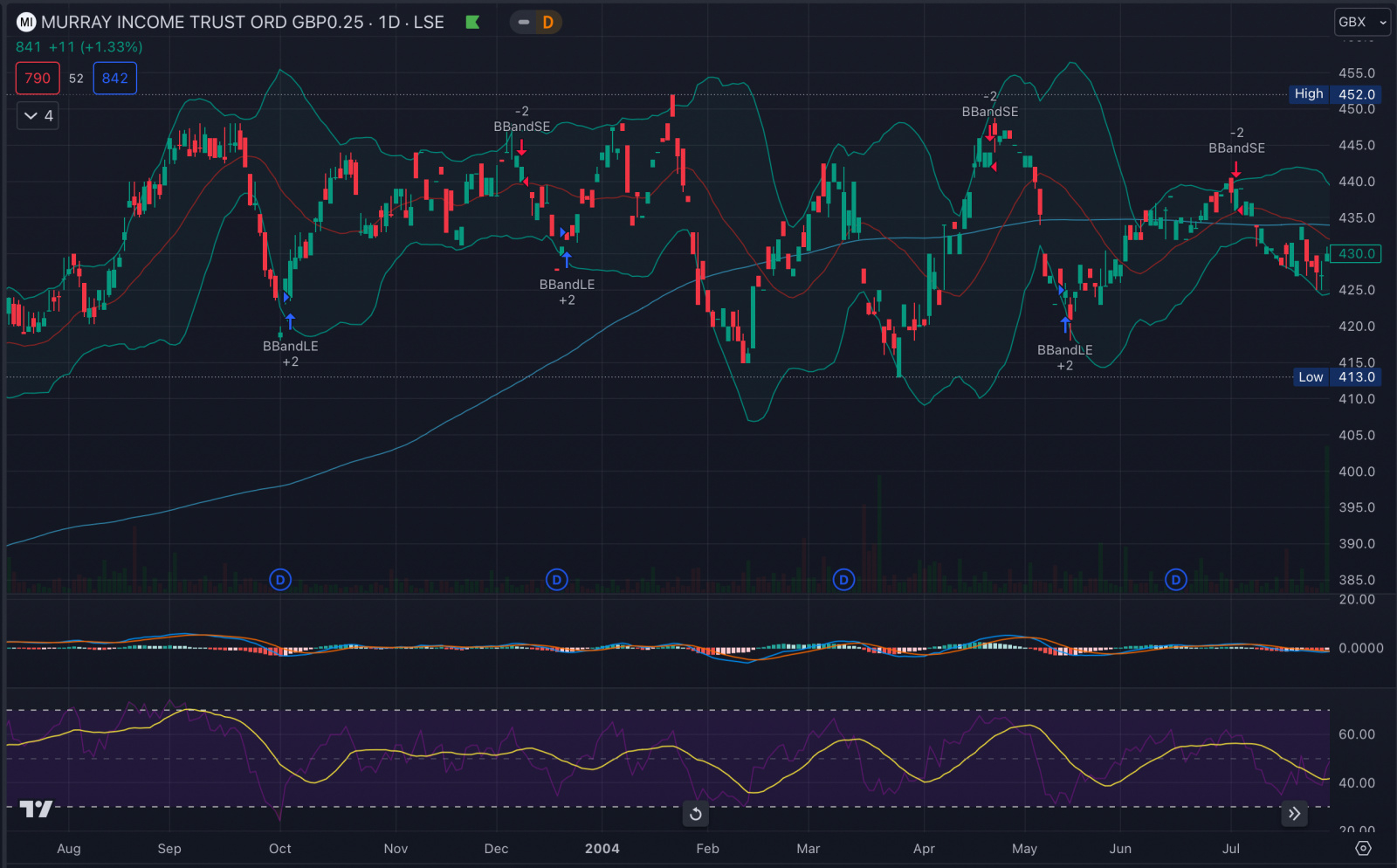The width and height of the screenshot is (1397, 868).
Task: Click the red 790 sell price button
Action: (x=38, y=78)
